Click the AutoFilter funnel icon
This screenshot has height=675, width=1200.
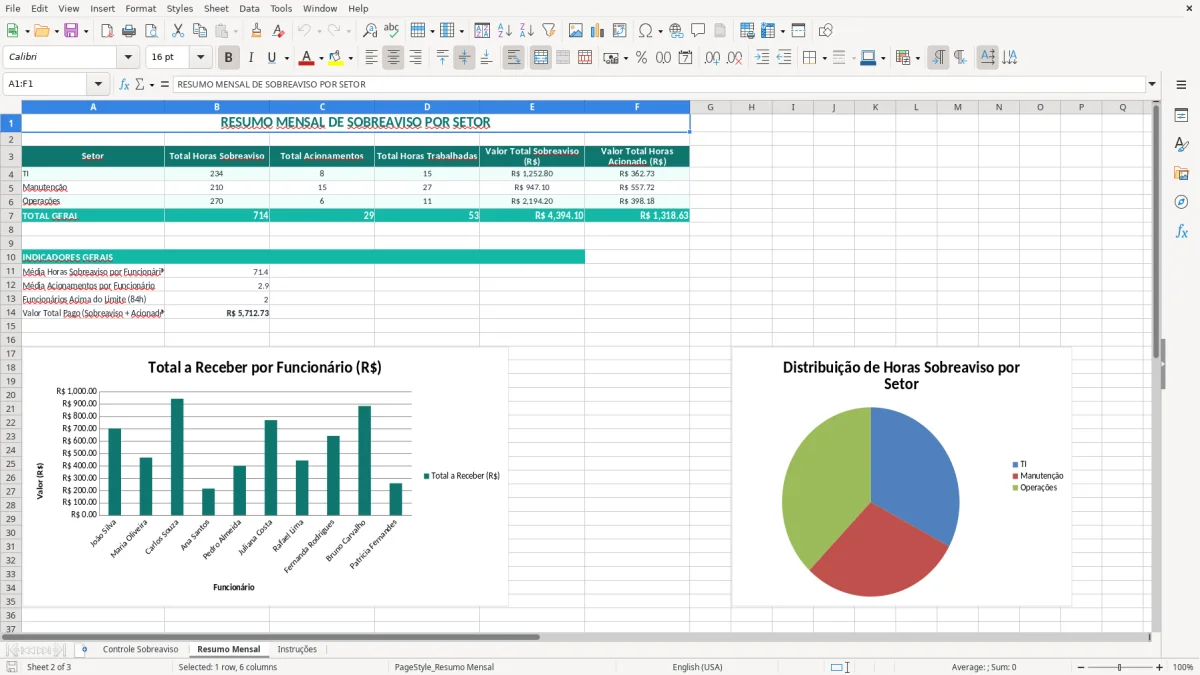click(x=548, y=31)
